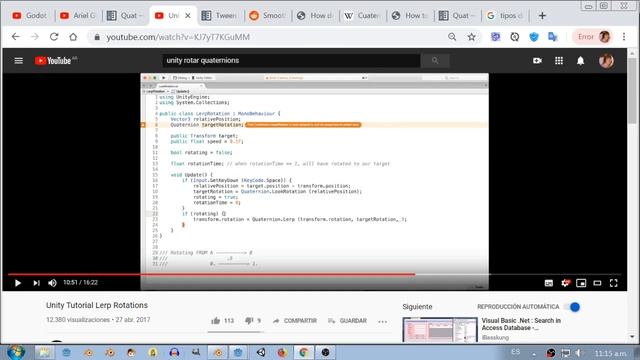
Task: Open the Visual Basic .Net video thumbnail
Action: point(440,330)
